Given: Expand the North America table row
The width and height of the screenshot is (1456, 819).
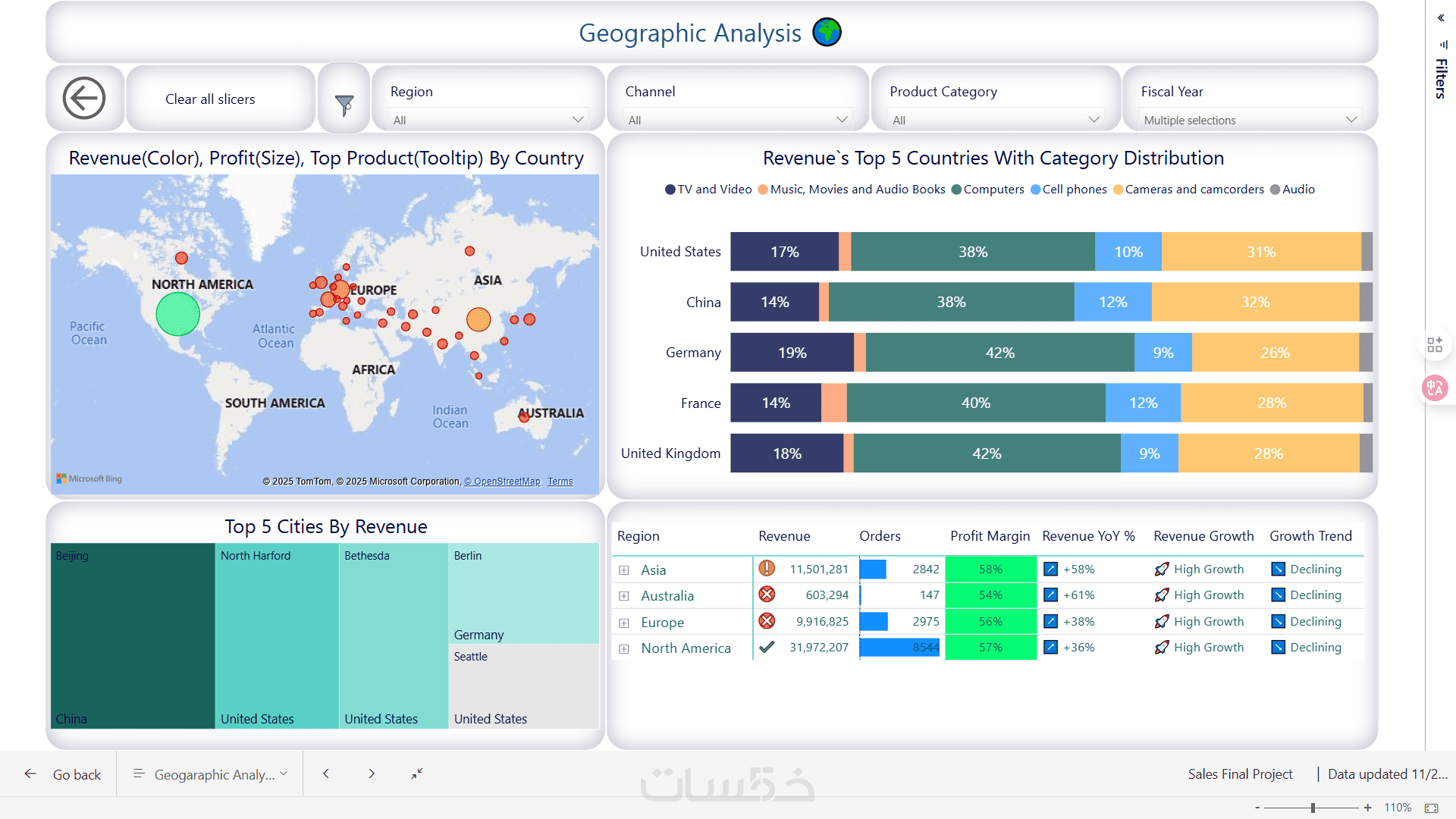Looking at the screenshot, I should pos(624,648).
